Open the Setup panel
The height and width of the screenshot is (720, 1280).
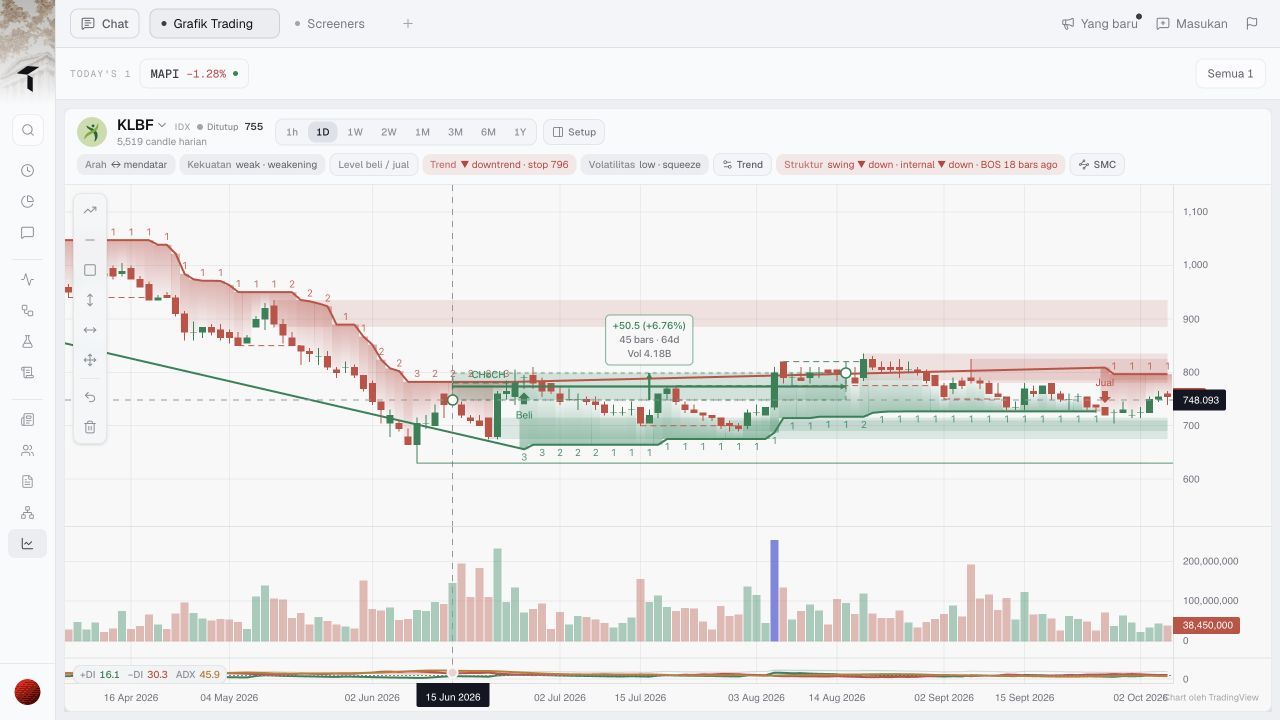coord(574,132)
